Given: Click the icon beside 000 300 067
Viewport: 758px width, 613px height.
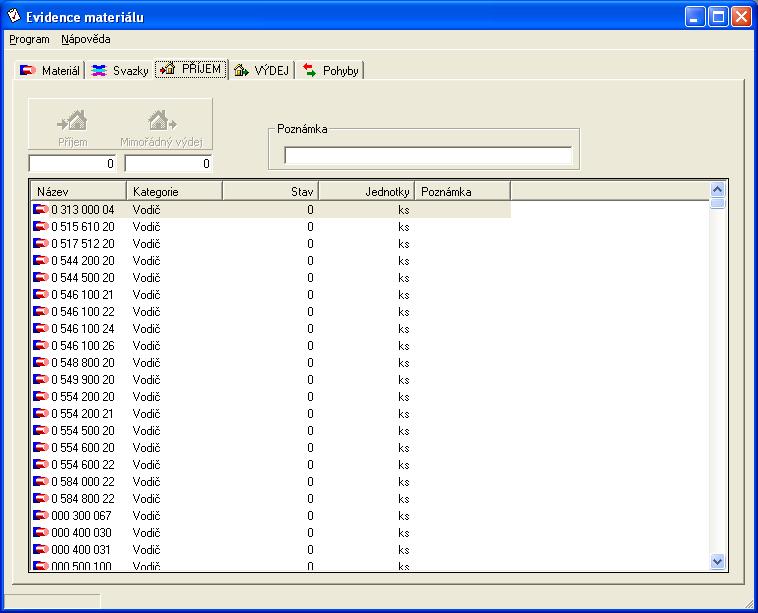Looking at the screenshot, I should point(41,516).
